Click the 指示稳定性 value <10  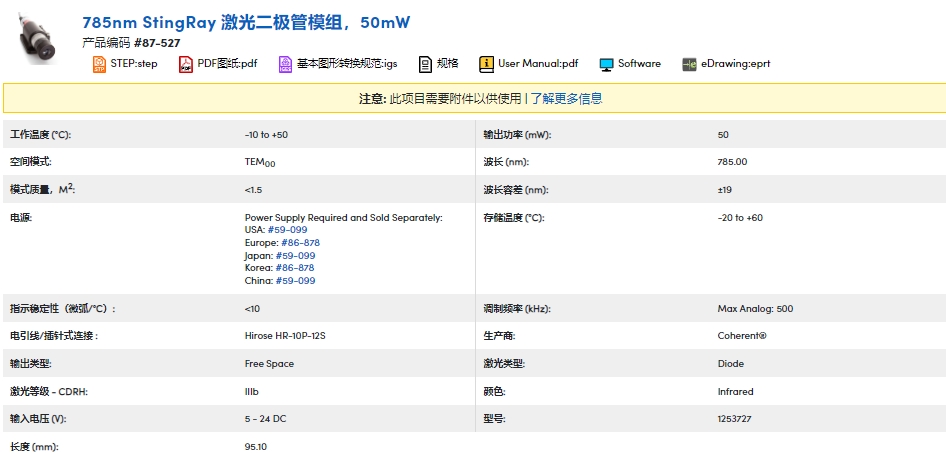point(252,309)
